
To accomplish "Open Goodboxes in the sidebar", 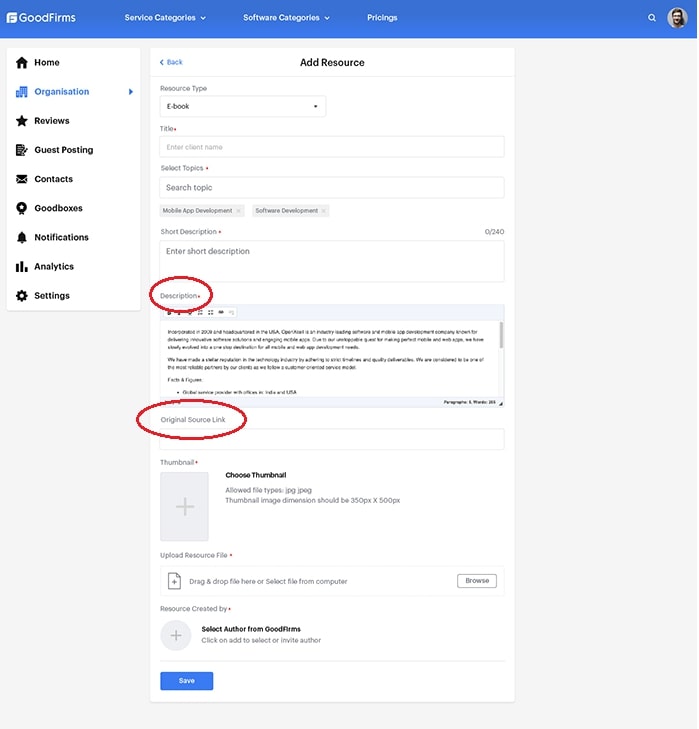I will (58, 208).
